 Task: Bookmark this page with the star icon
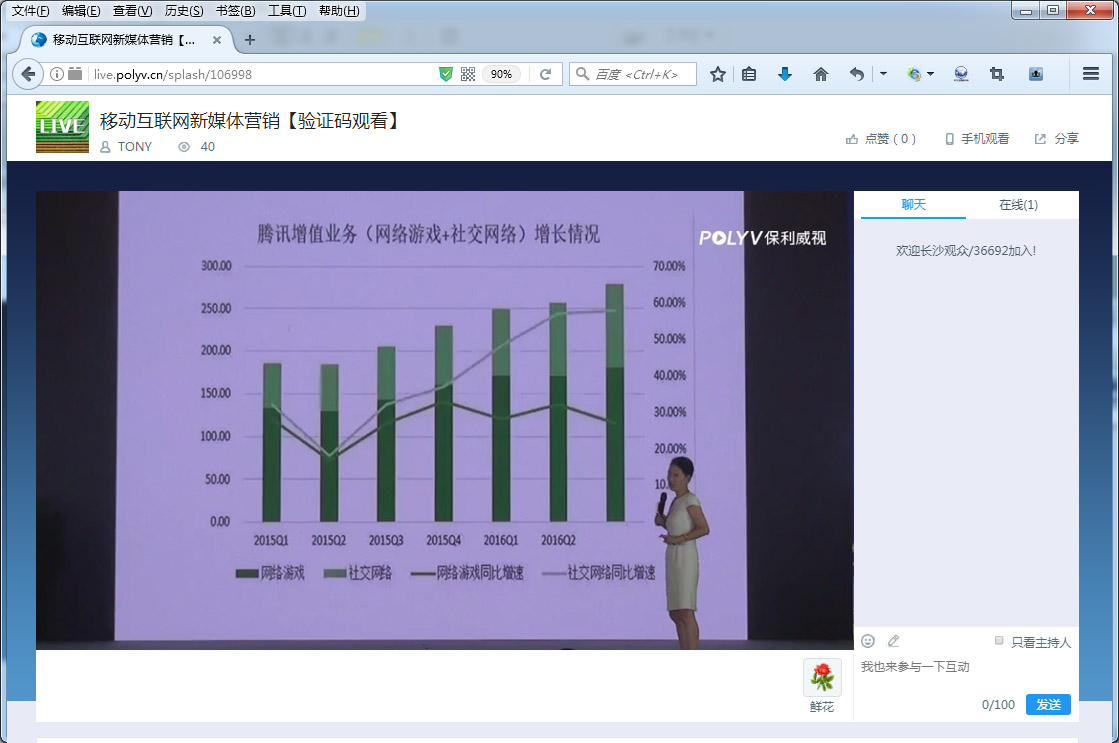[x=717, y=73]
